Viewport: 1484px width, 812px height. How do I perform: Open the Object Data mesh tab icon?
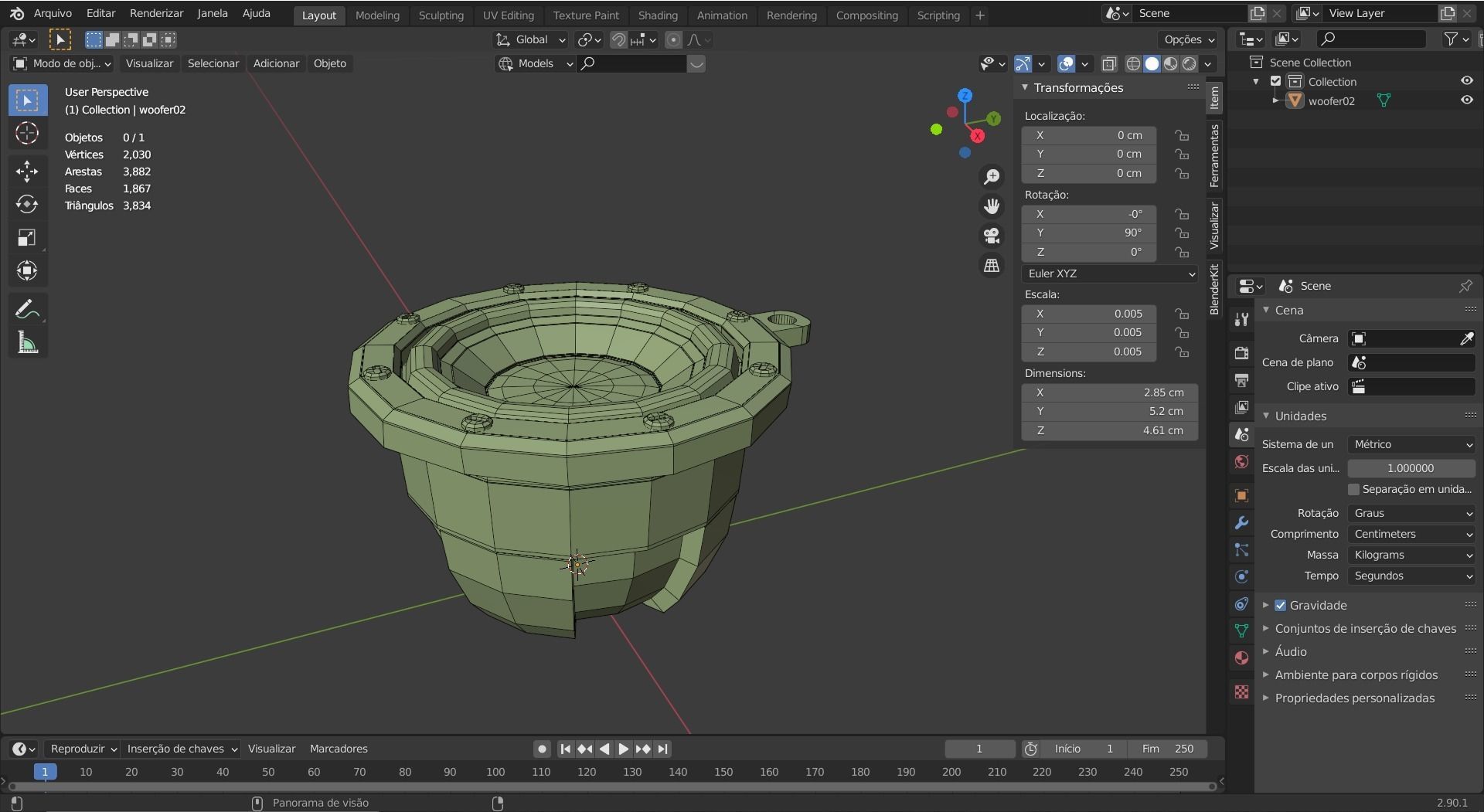coord(1241,630)
